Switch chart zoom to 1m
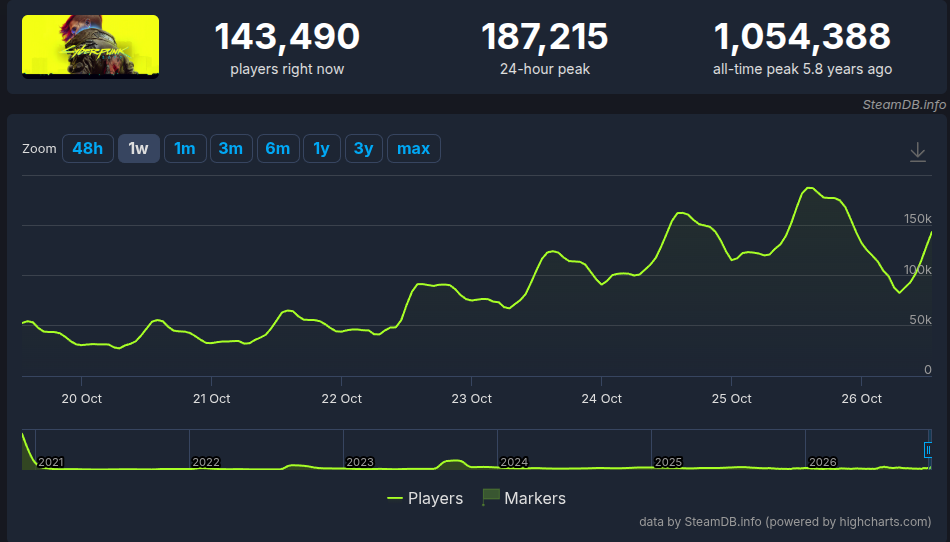Image resolution: width=950 pixels, height=542 pixels. pos(185,148)
